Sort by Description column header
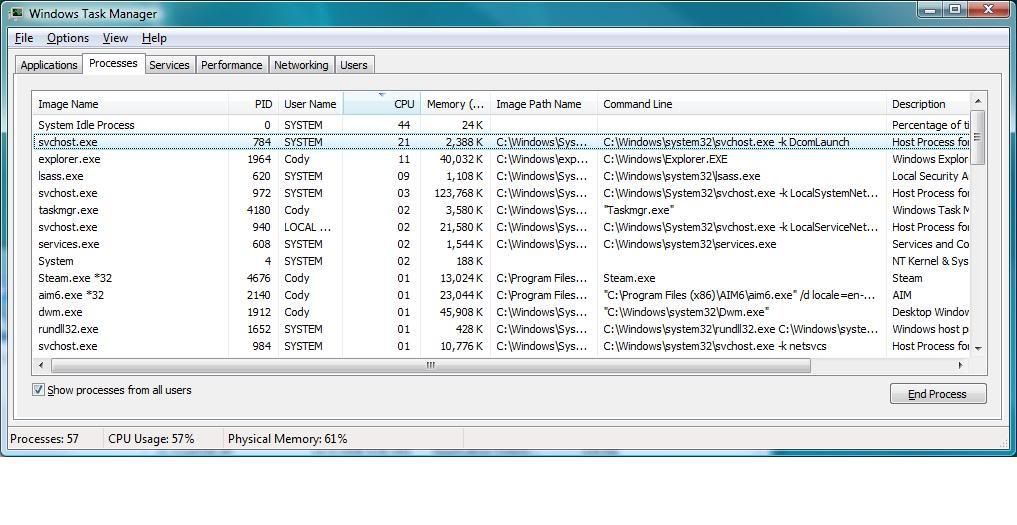1017x525 pixels. point(928,104)
